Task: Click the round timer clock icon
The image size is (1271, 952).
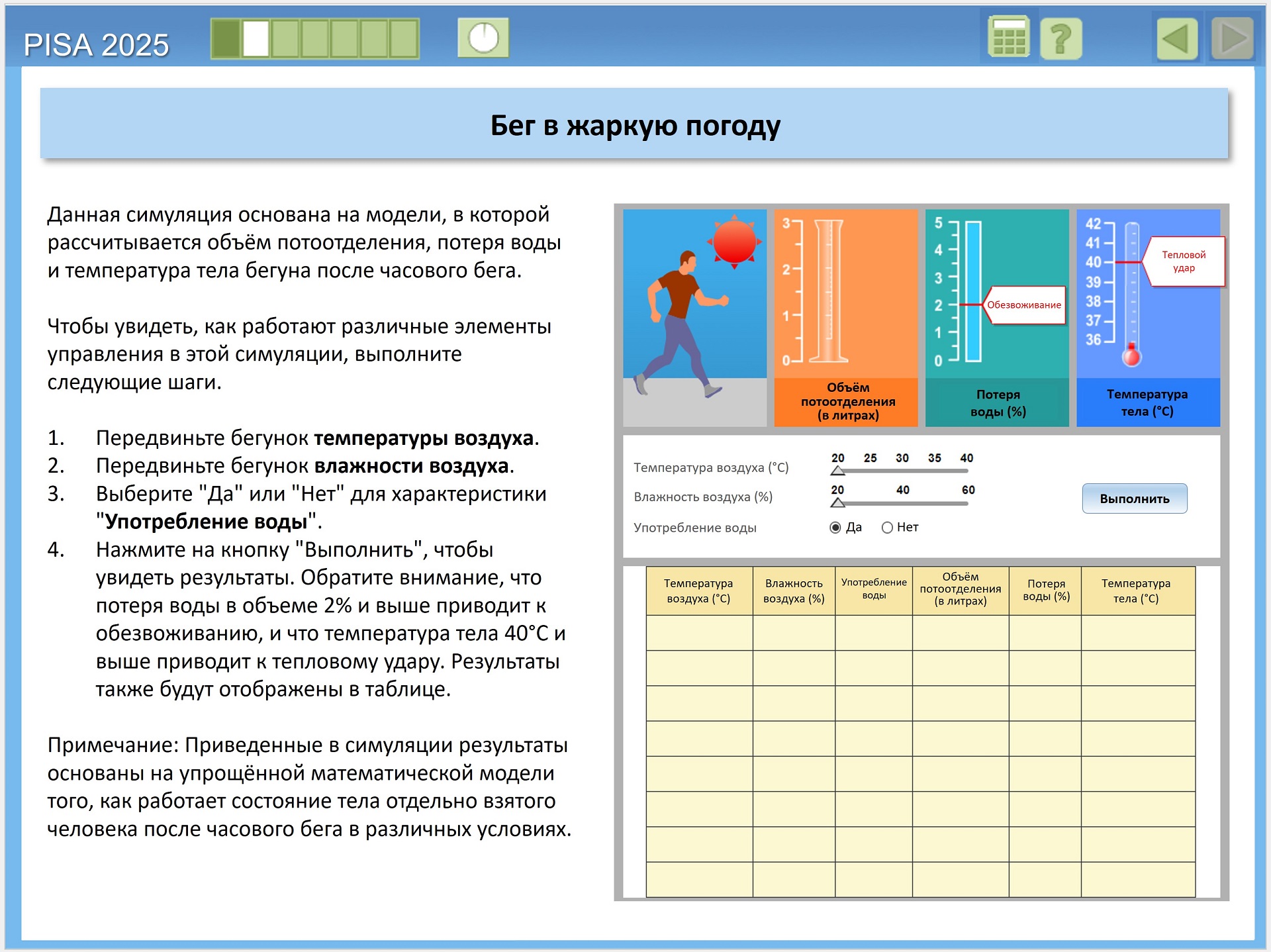Action: tap(483, 38)
